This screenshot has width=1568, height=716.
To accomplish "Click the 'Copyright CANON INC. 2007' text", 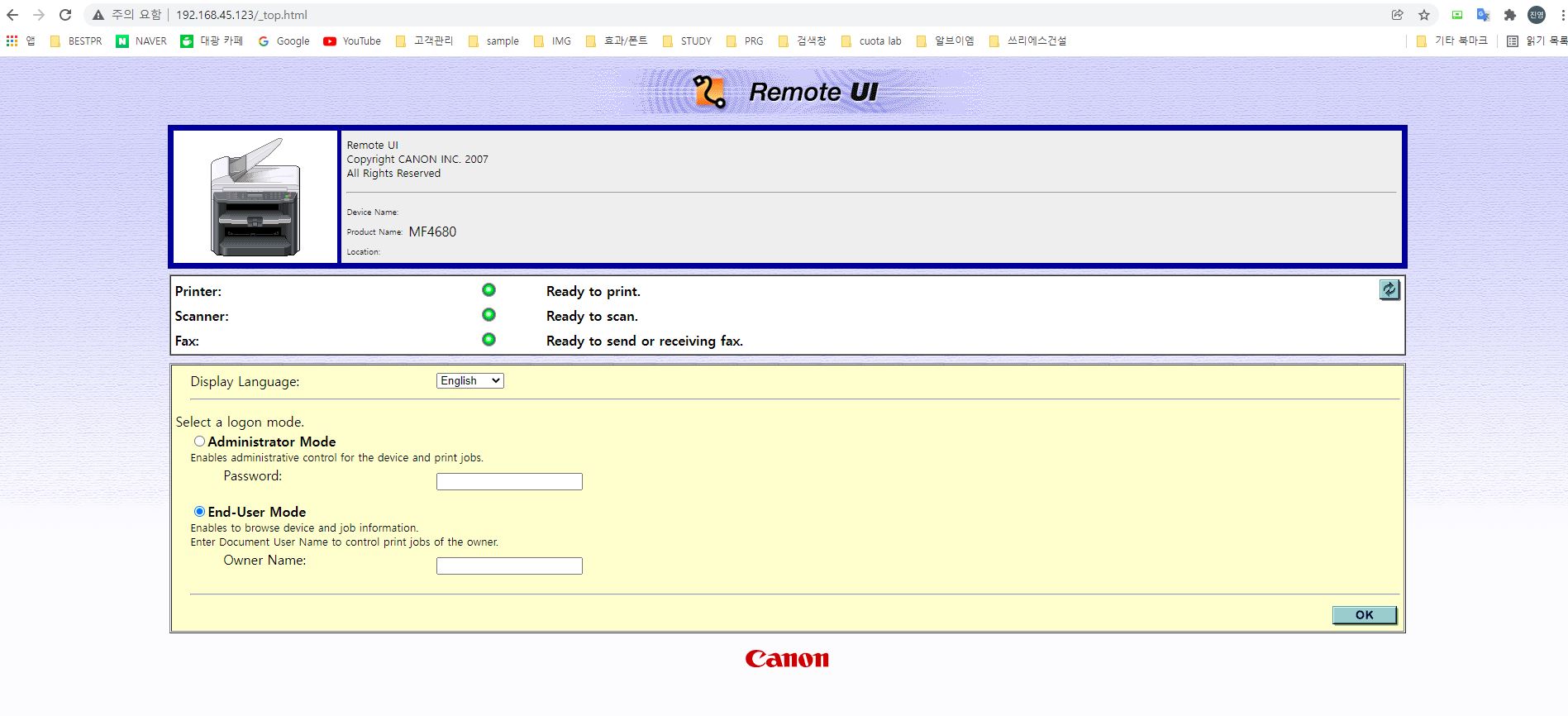I will click(x=417, y=160).
